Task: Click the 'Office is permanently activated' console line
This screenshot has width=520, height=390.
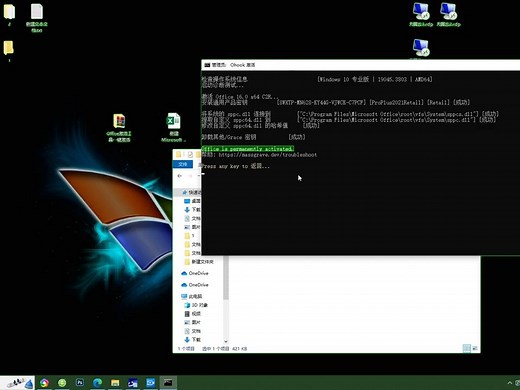Action: pos(248,149)
